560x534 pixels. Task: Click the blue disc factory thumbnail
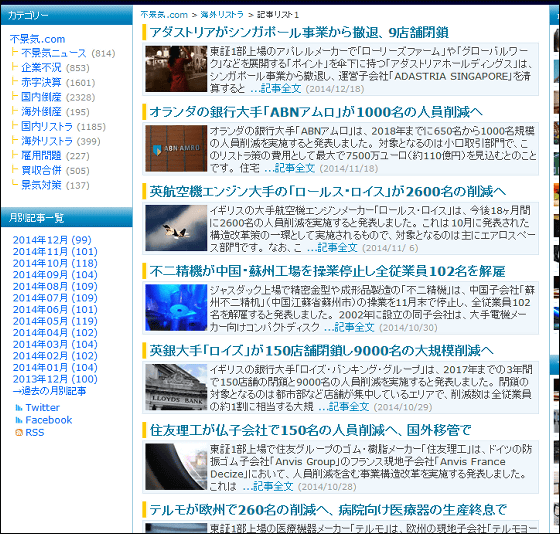point(176,308)
